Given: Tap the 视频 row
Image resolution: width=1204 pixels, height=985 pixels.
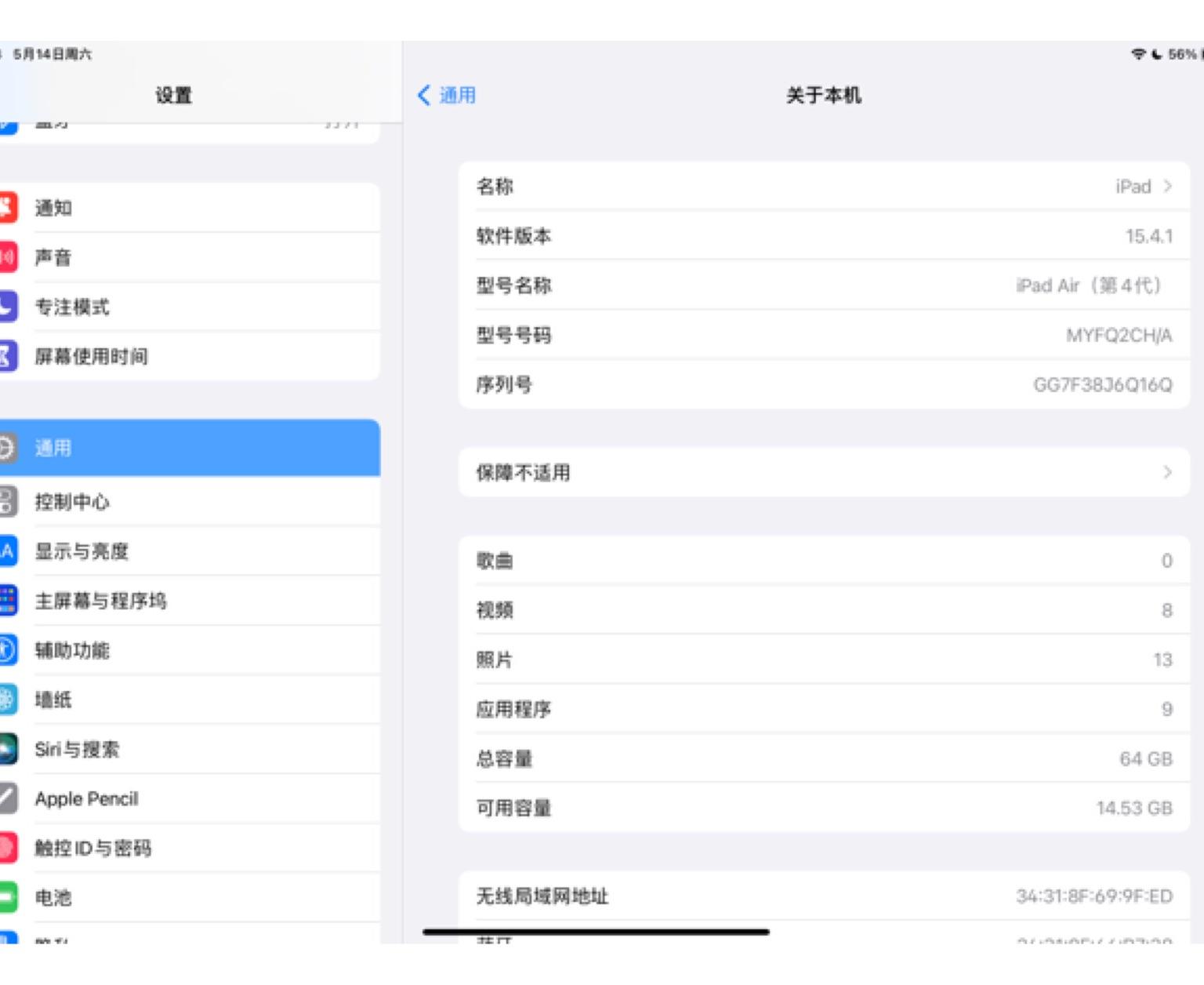Looking at the screenshot, I should [x=824, y=610].
